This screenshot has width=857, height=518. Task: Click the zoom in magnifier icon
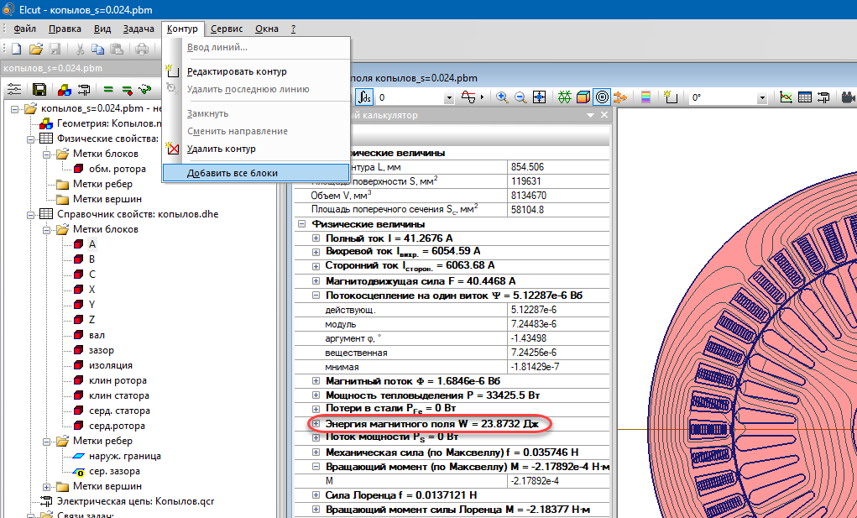[x=502, y=98]
